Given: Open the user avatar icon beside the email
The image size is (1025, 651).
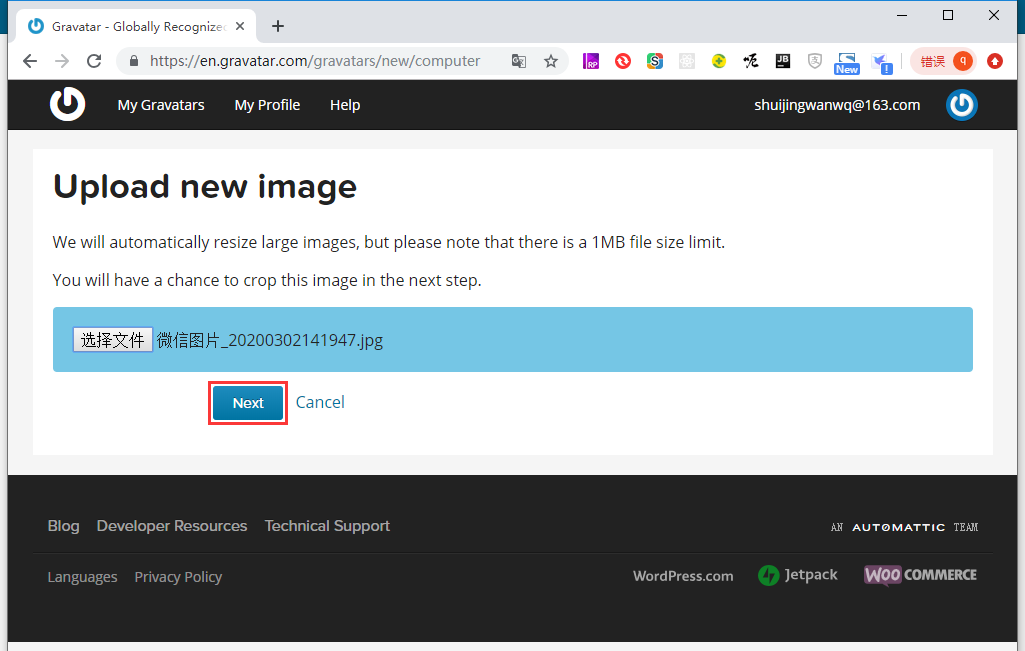Looking at the screenshot, I should [x=961, y=105].
